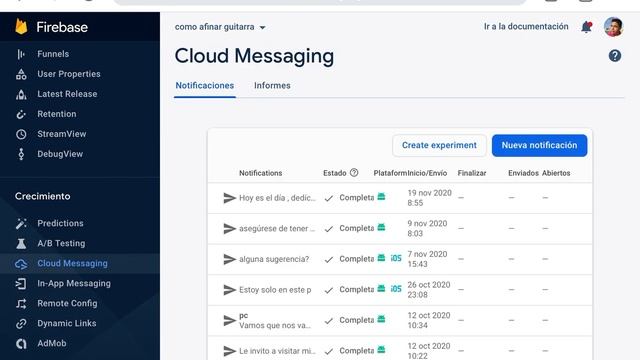Open A/B Testing in the sidebar
The image size is (640, 360).
[x=61, y=243]
